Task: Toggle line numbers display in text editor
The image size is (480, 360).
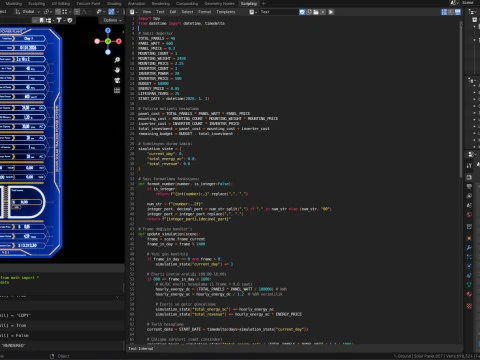Action: [444, 12]
